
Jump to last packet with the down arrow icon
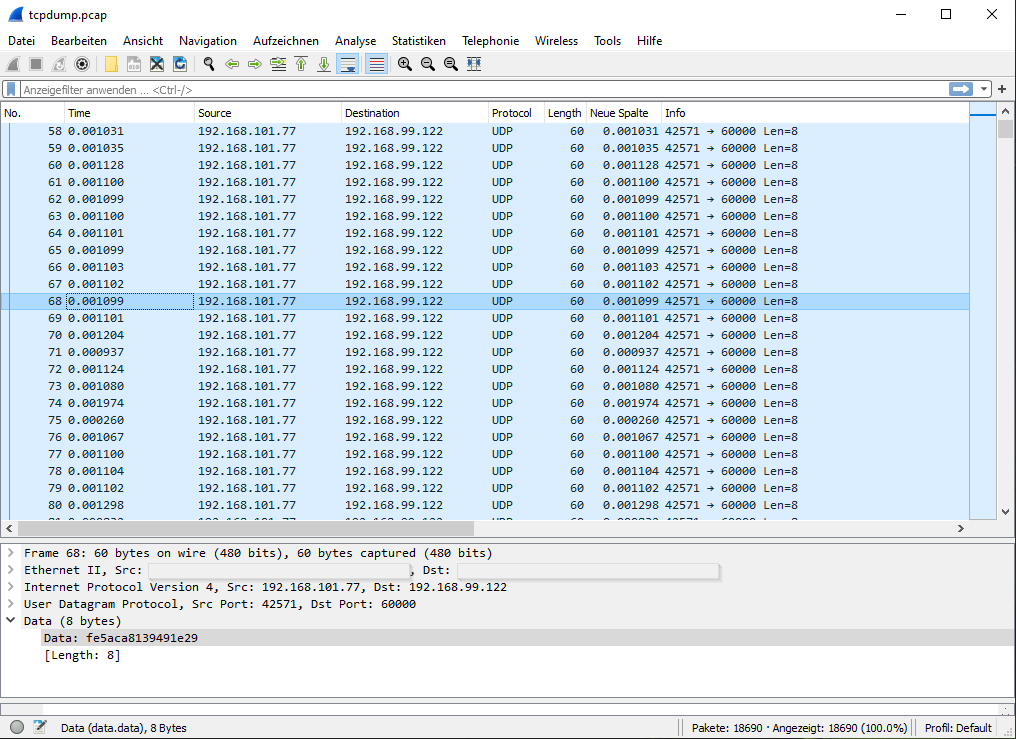(x=324, y=63)
